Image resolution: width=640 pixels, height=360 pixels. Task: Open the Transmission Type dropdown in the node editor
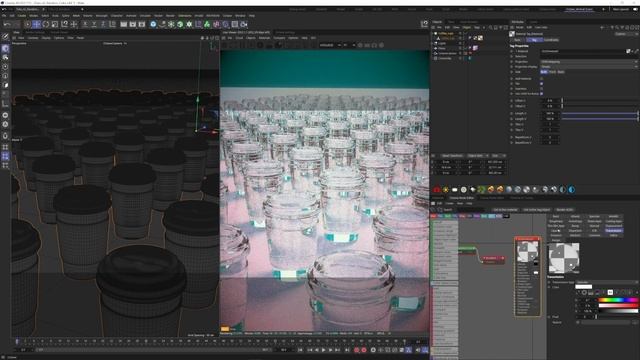click(x=607, y=282)
